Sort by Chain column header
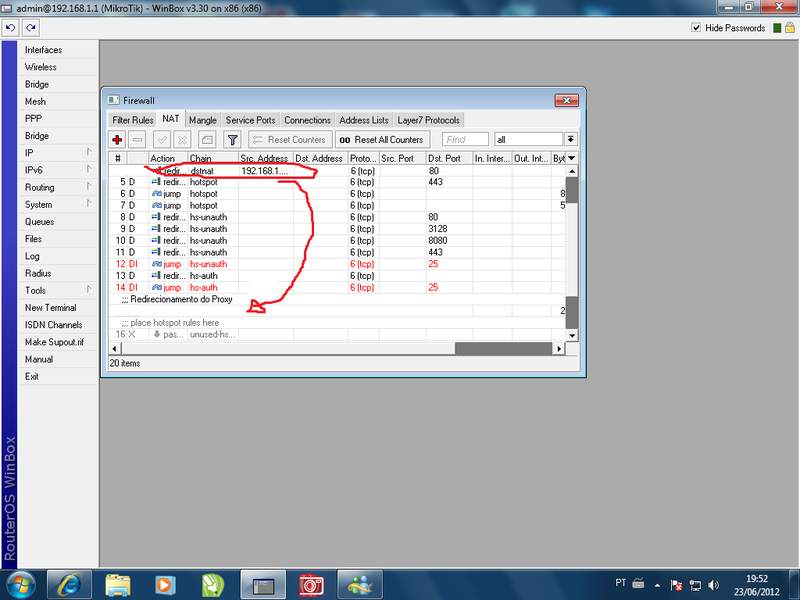This screenshot has width=800, height=600. [213, 158]
